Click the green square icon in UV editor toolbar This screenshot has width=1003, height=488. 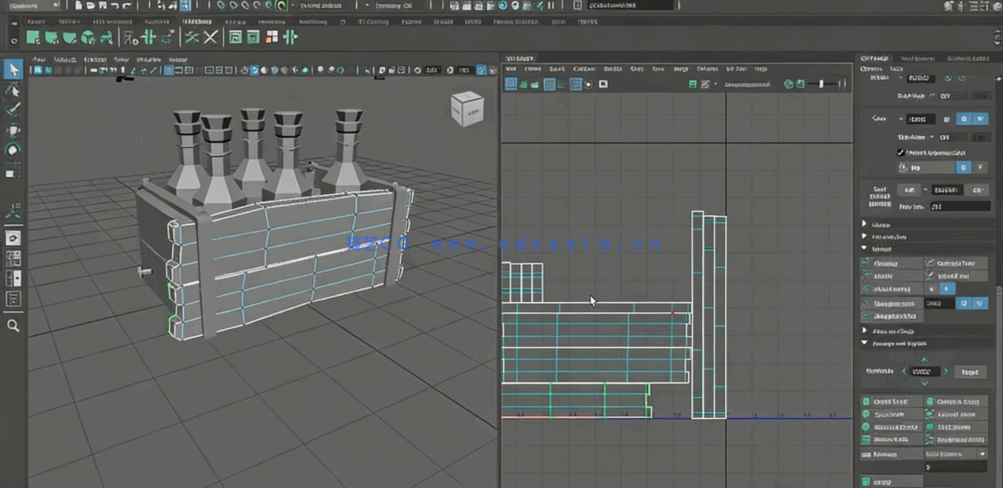694,85
